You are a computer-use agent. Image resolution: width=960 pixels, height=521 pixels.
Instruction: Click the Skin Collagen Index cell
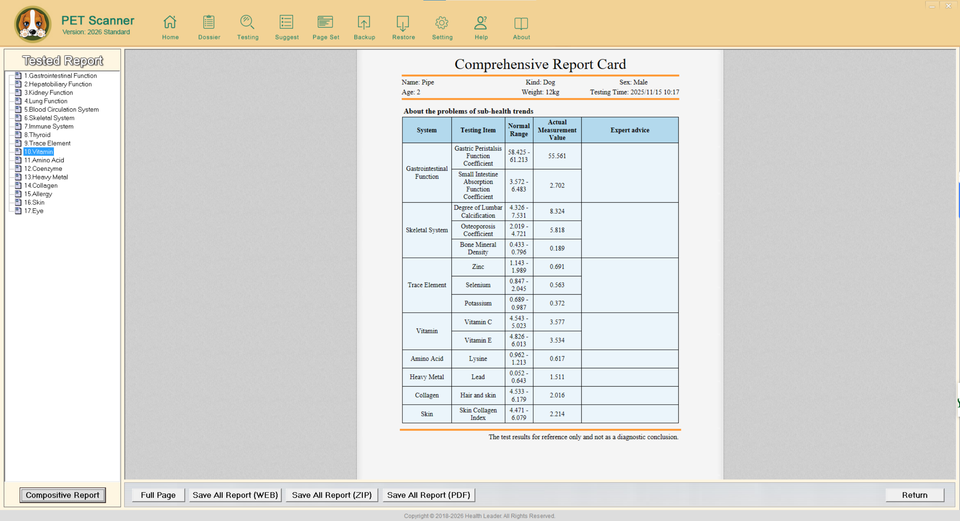point(478,414)
